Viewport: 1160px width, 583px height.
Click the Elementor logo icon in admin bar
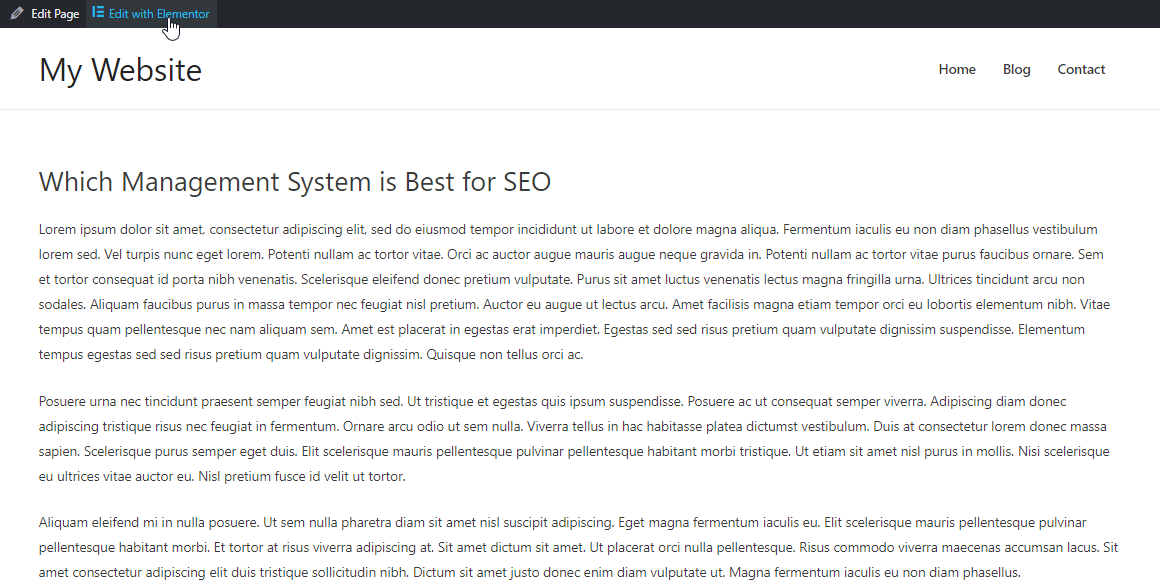[x=97, y=13]
